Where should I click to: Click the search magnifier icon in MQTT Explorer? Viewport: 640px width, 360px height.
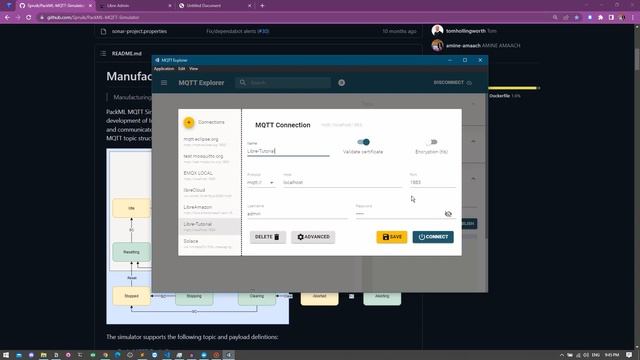[243, 83]
